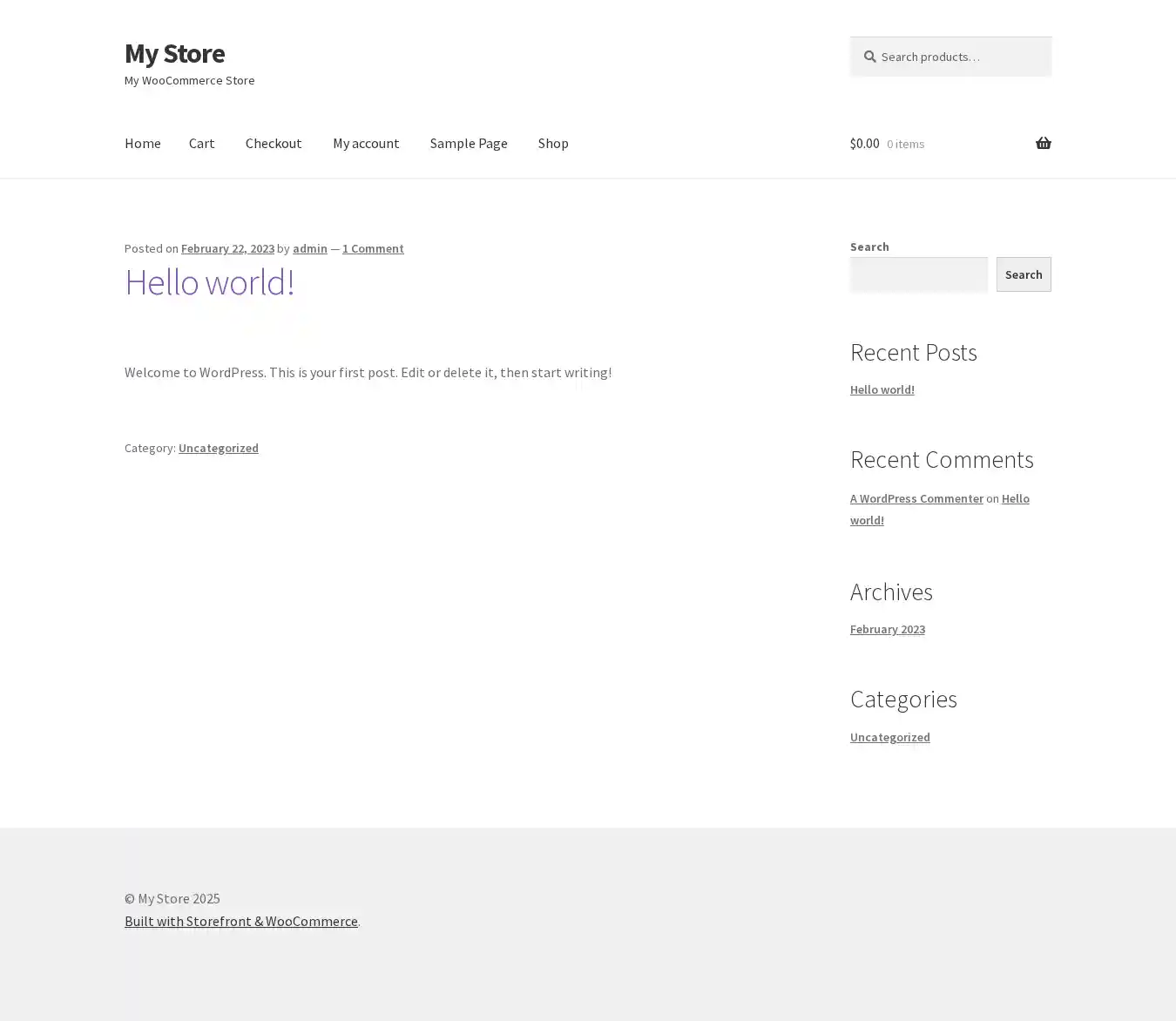This screenshot has height=1021, width=1176.
Task: Go to the Cart menu page
Action: 201,143
